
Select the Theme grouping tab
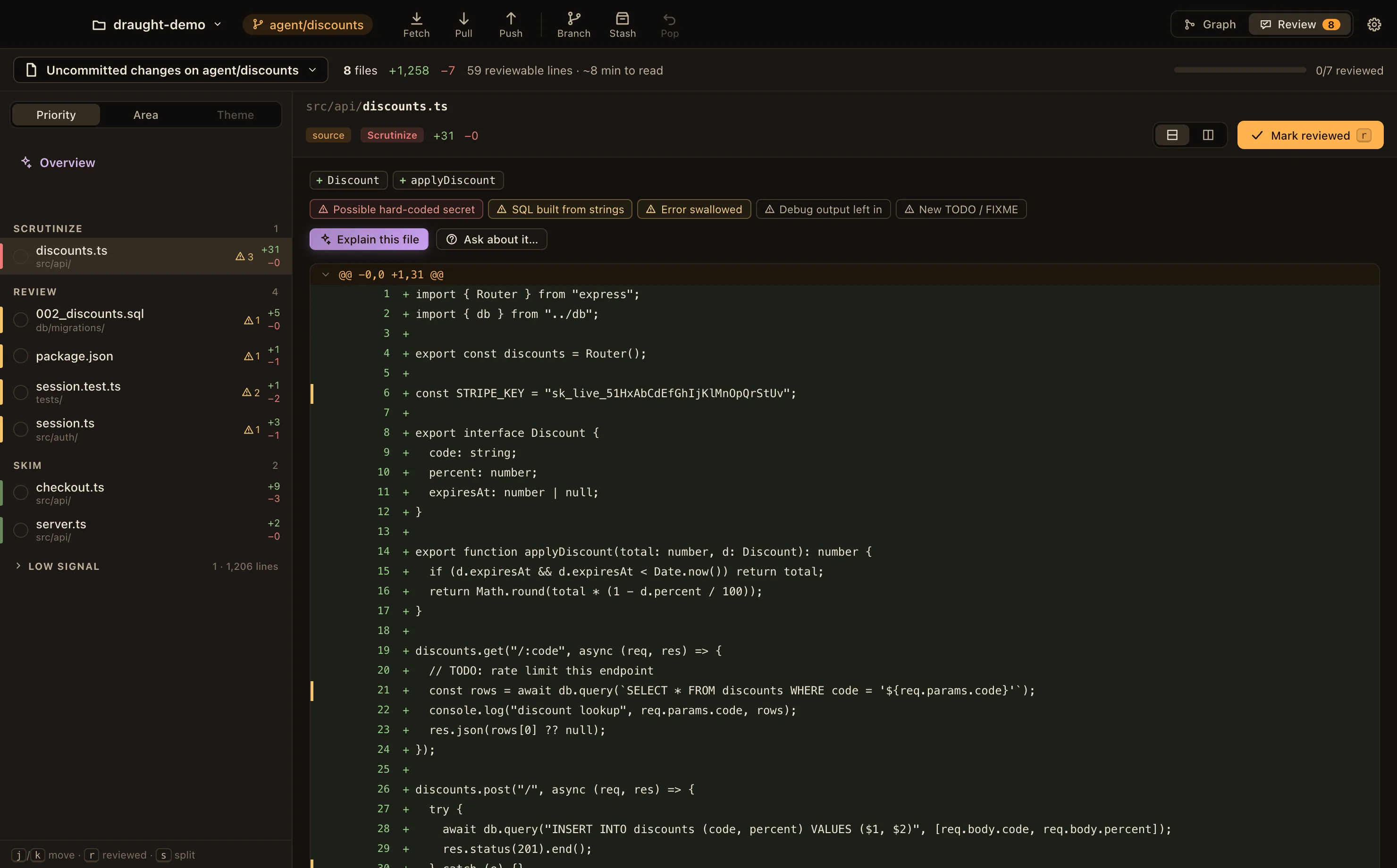click(x=236, y=115)
